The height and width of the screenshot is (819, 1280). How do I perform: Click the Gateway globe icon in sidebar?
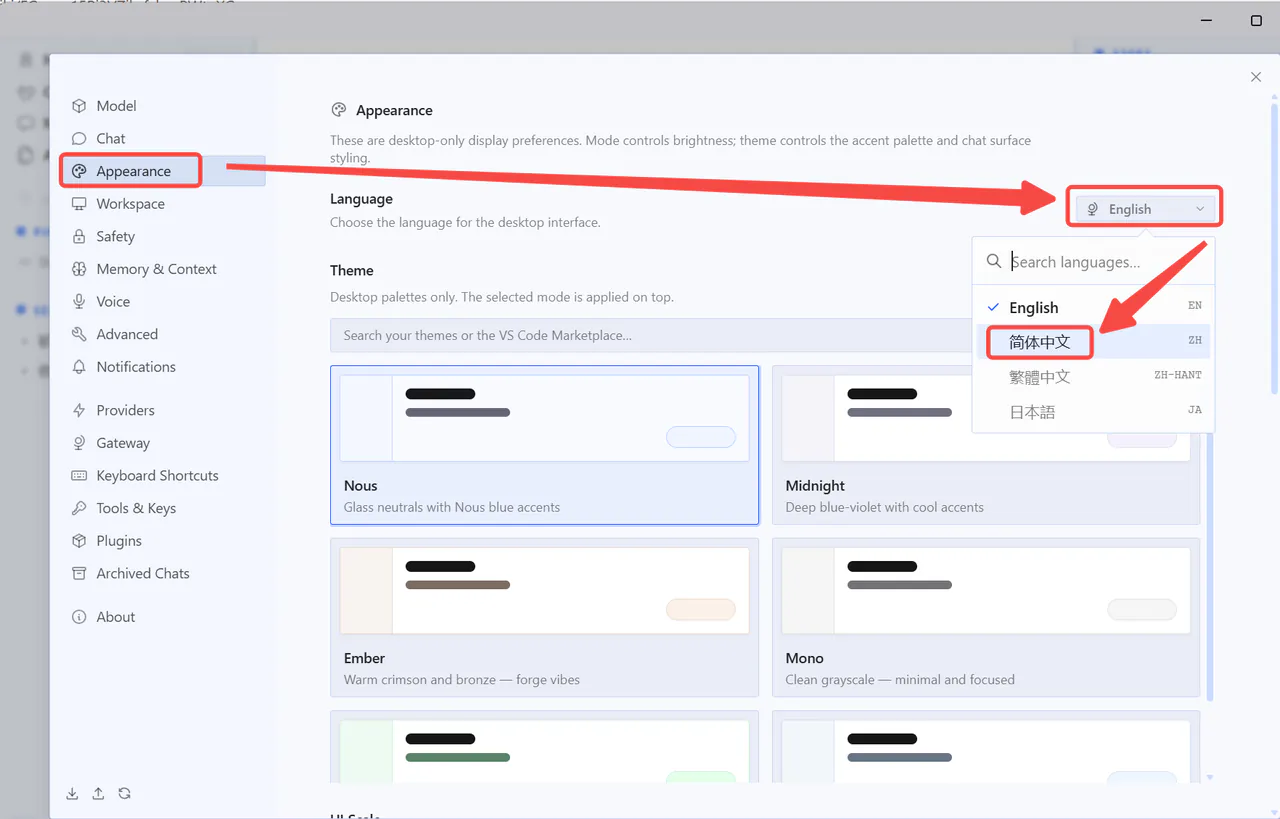pyautogui.click(x=79, y=443)
